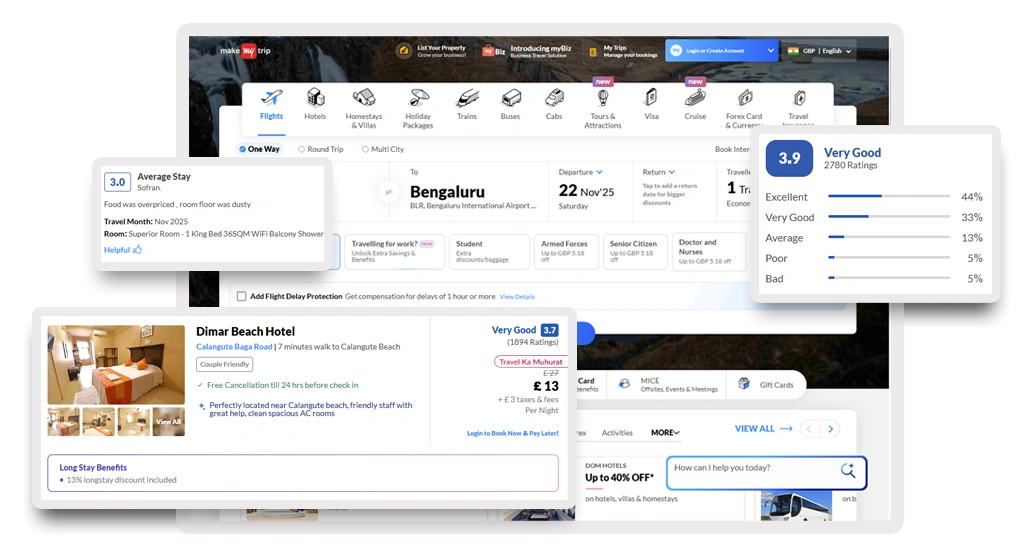Open the Buses icon
The height and width of the screenshot is (557, 1031).
click(x=510, y=98)
